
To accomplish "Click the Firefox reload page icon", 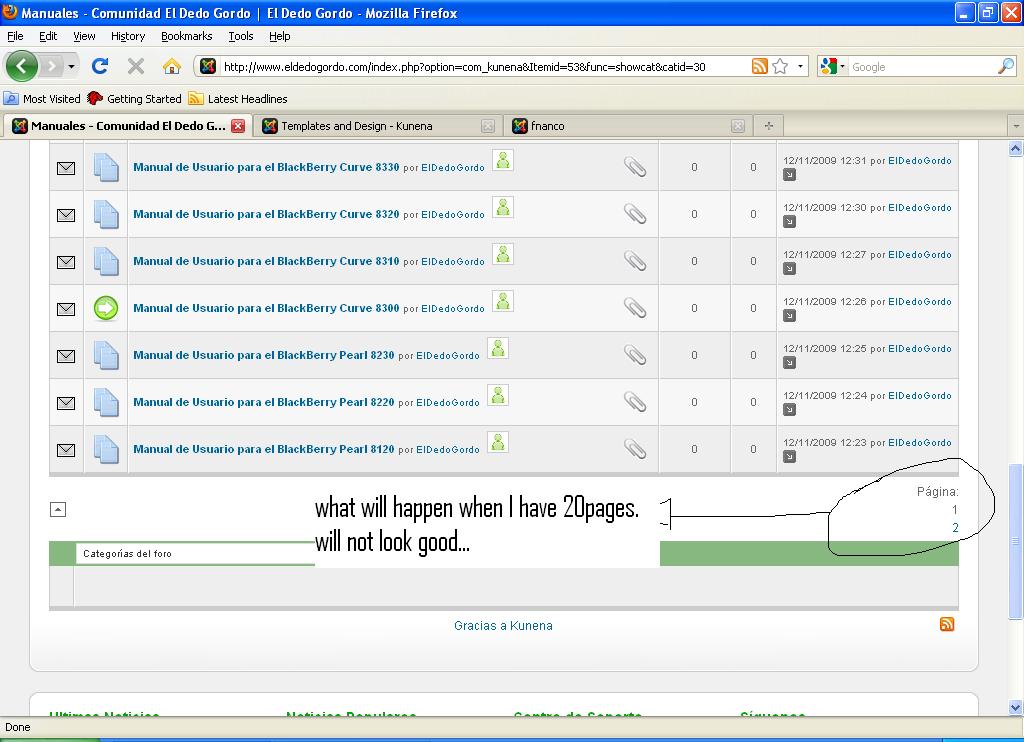I will click(x=99, y=66).
